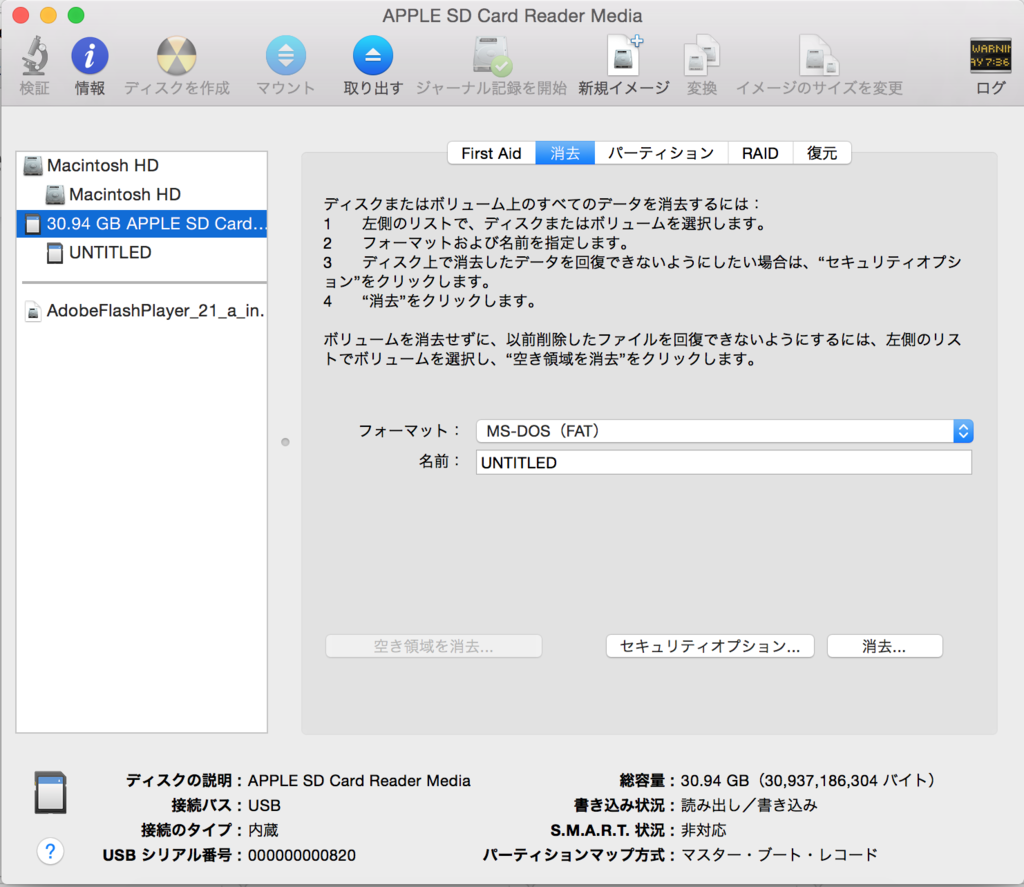Select top-level Macintosh HD disk
1024x887 pixels.
142,166
